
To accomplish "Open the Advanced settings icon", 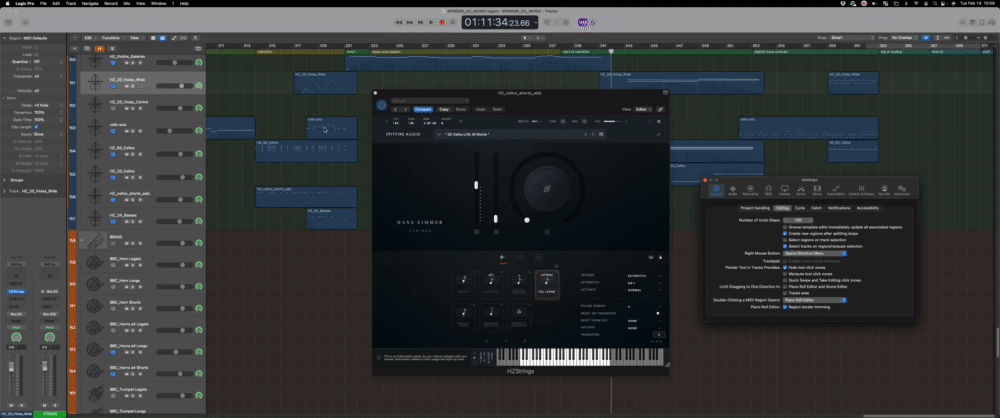I will click(x=902, y=190).
